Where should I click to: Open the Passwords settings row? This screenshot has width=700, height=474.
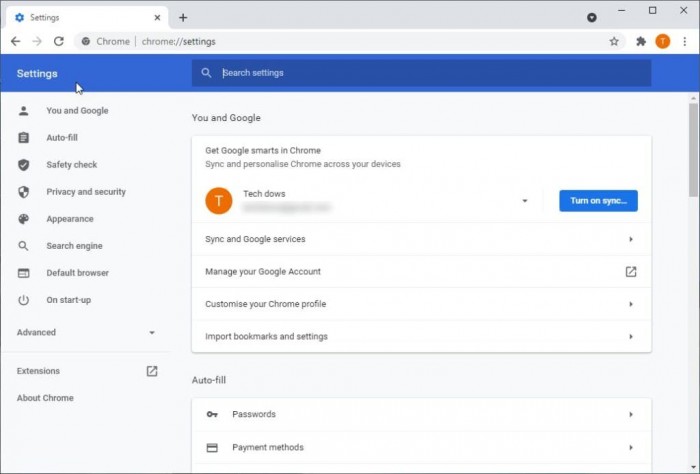point(420,414)
